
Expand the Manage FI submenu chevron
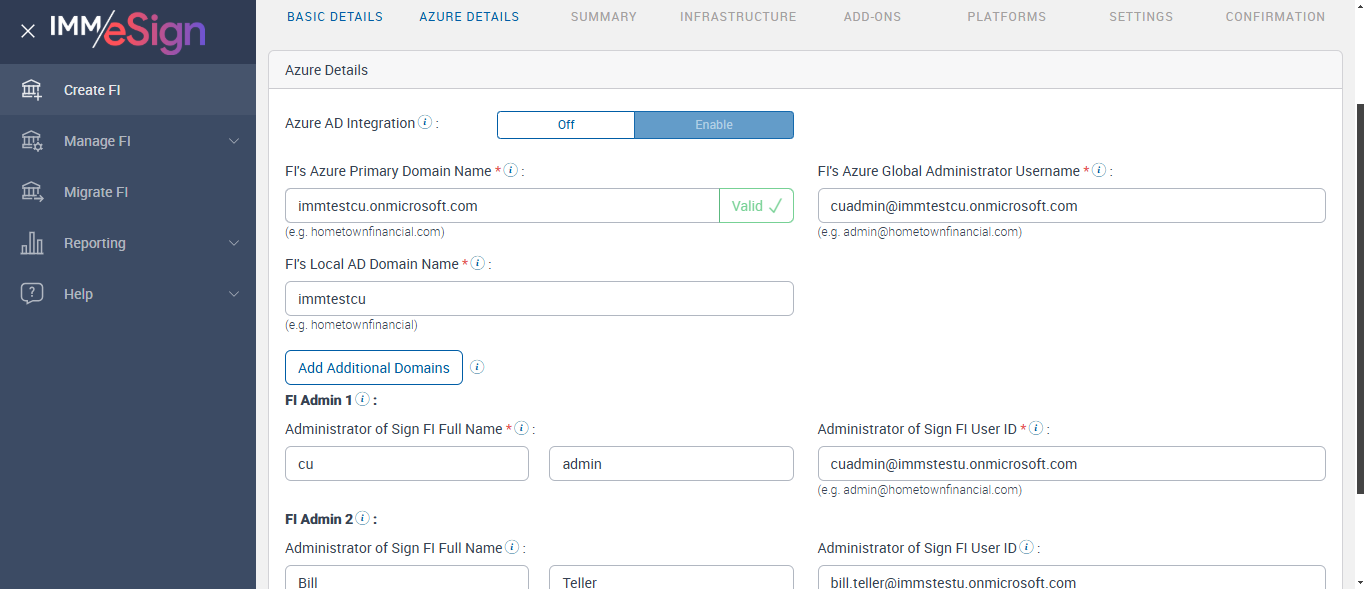point(234,141)
